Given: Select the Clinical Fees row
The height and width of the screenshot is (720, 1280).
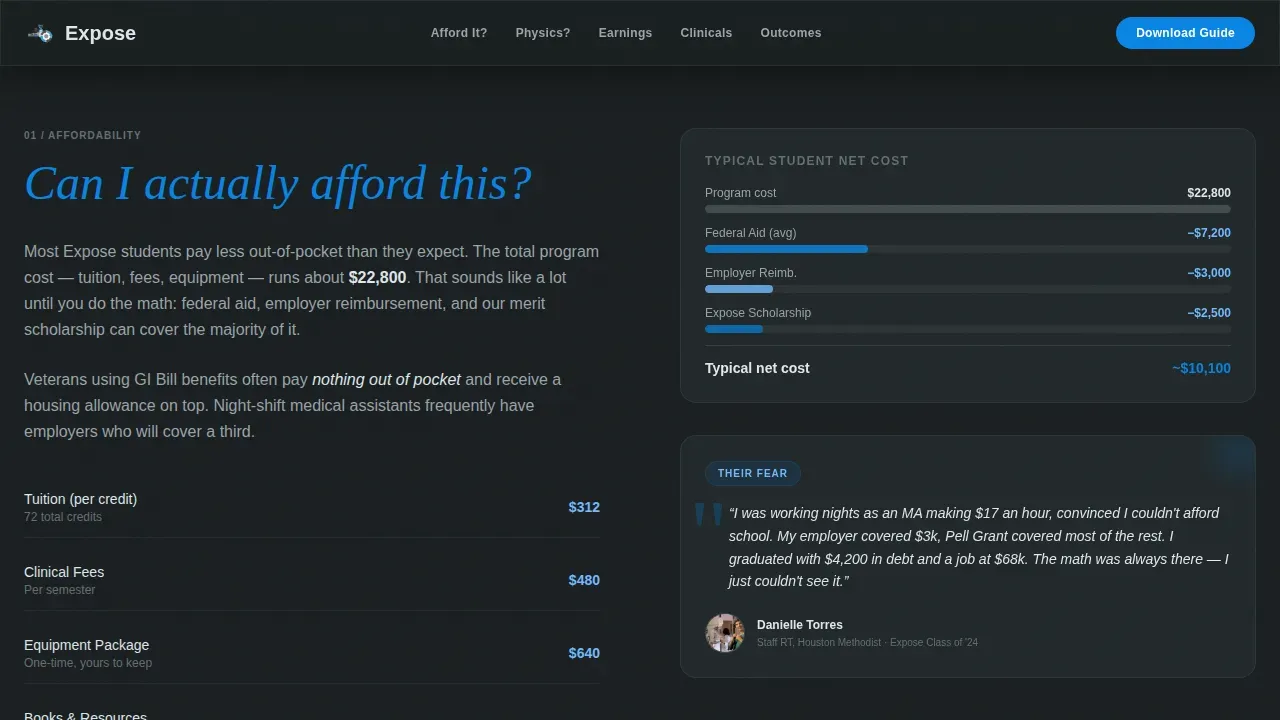Looking at the screenshot, I should click(312, 580).
